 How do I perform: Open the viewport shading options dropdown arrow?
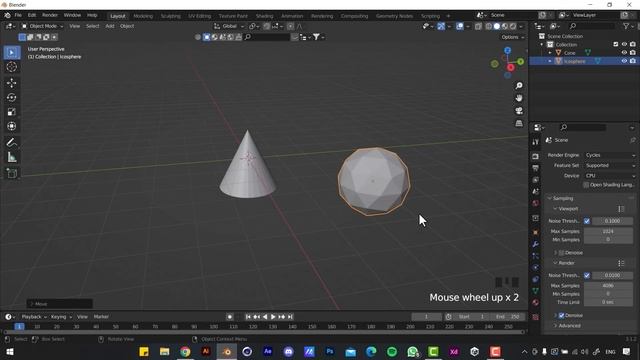coord(521,26)
